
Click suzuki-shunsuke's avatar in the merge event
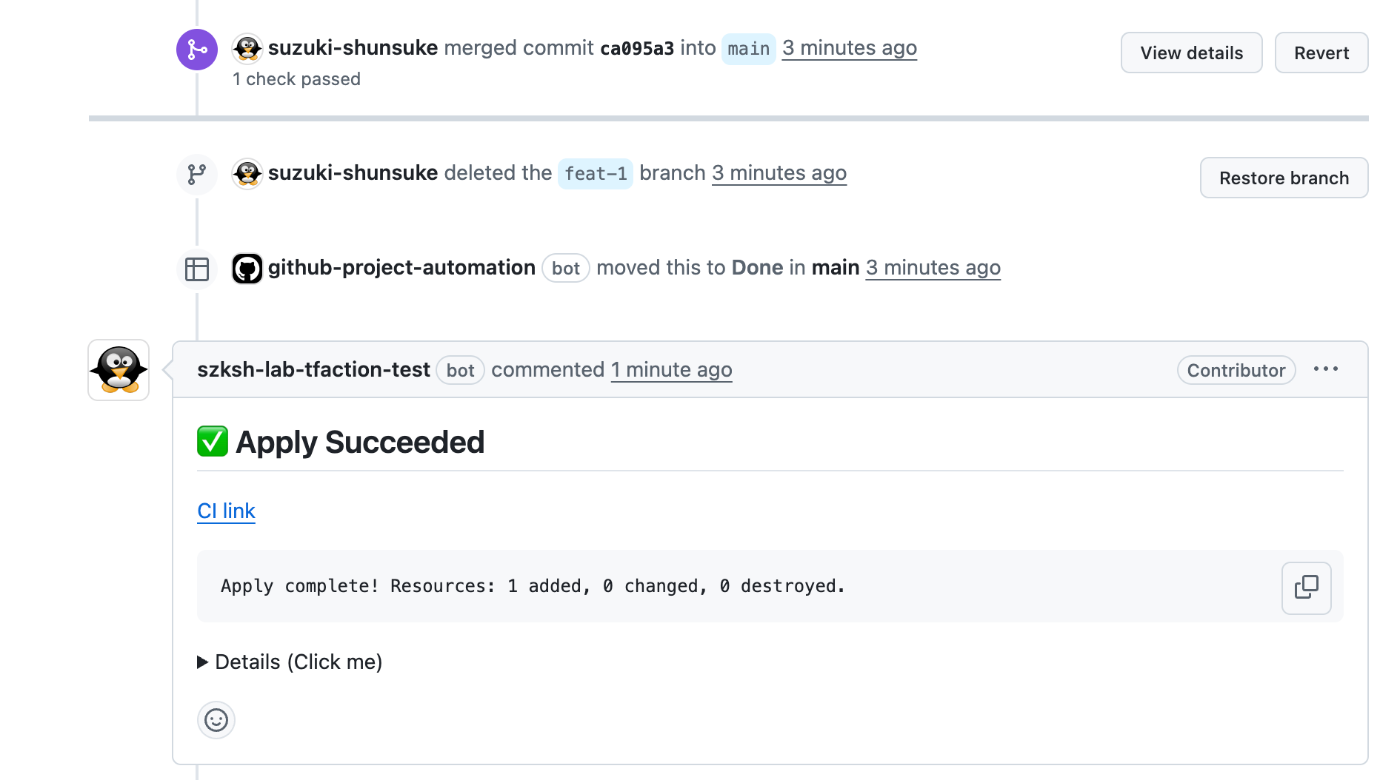pos(247,48)
